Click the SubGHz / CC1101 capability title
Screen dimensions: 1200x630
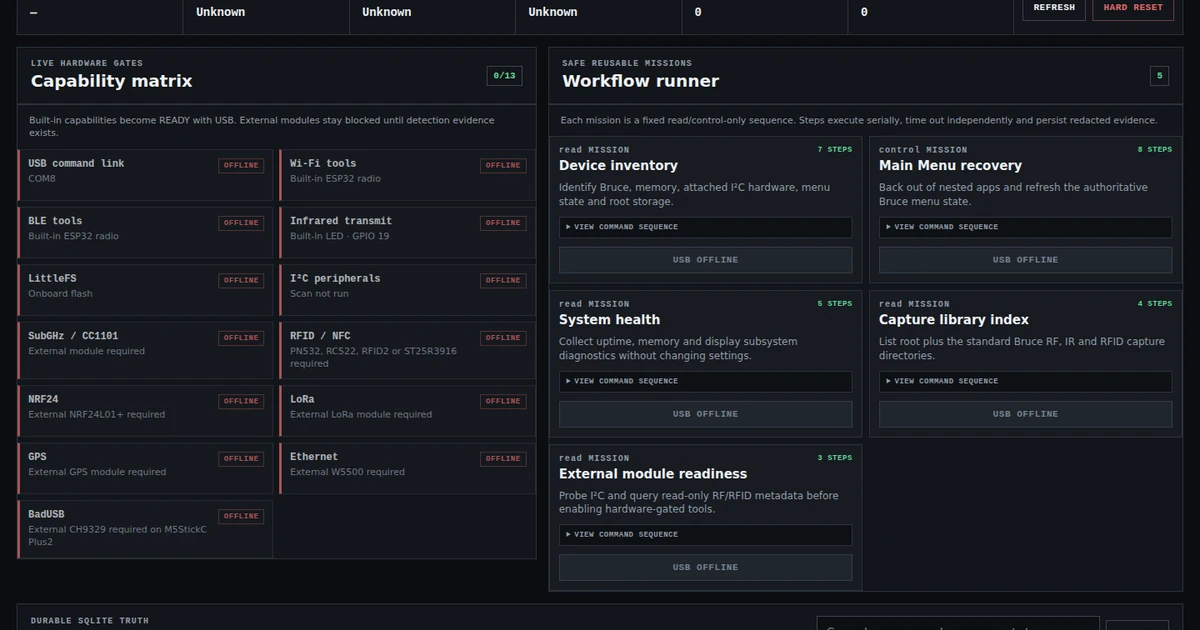[x=73, y=336]
